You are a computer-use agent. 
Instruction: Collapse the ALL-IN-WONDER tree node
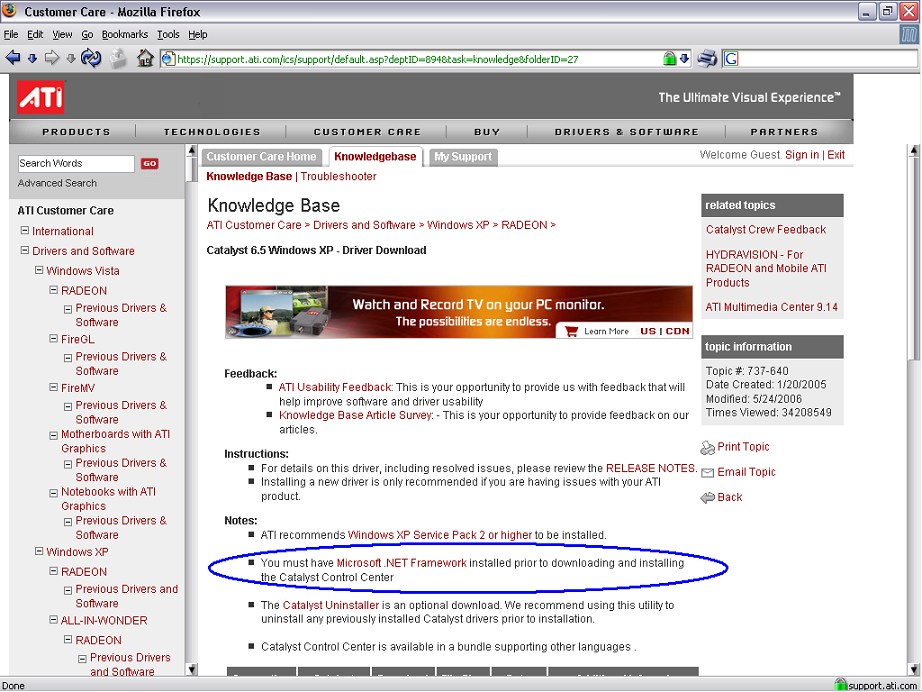click(x=54, y=620)
